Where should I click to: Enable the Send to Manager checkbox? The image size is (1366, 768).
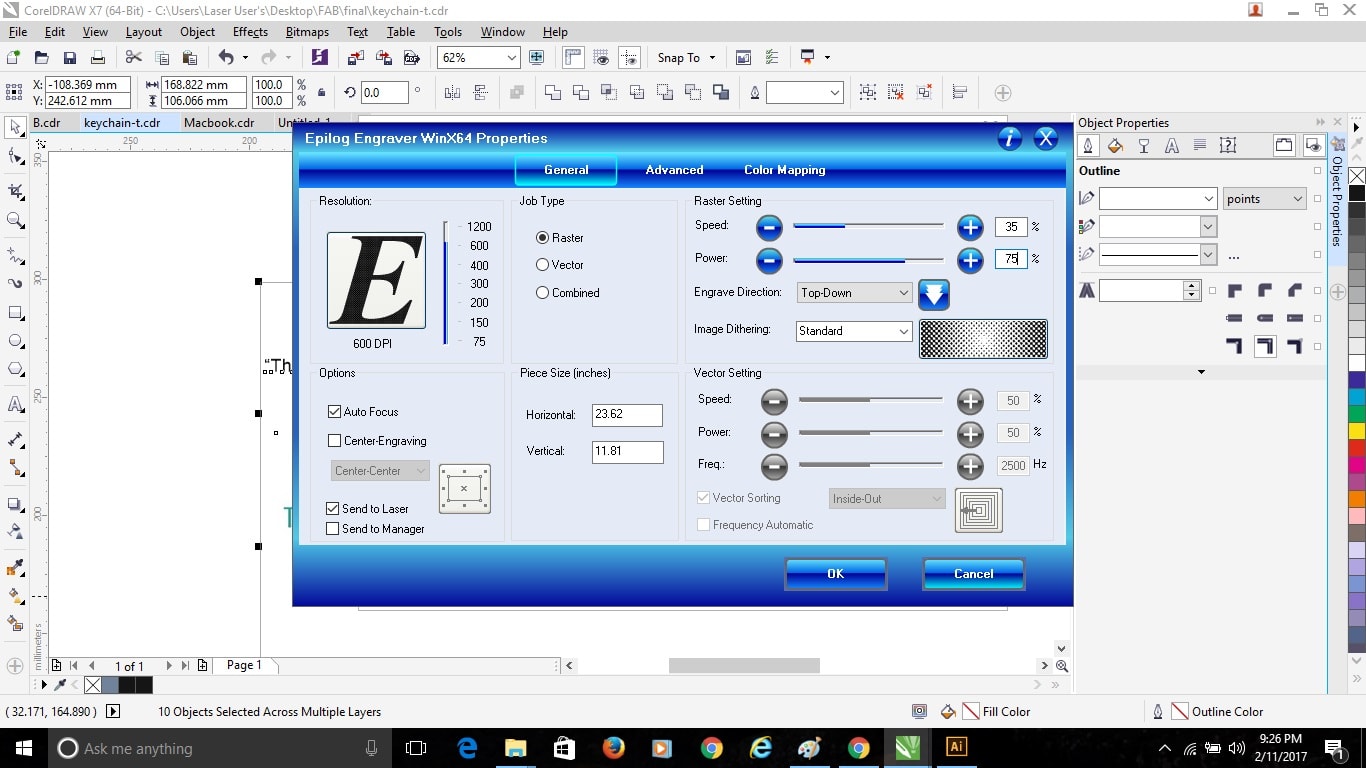333,529
